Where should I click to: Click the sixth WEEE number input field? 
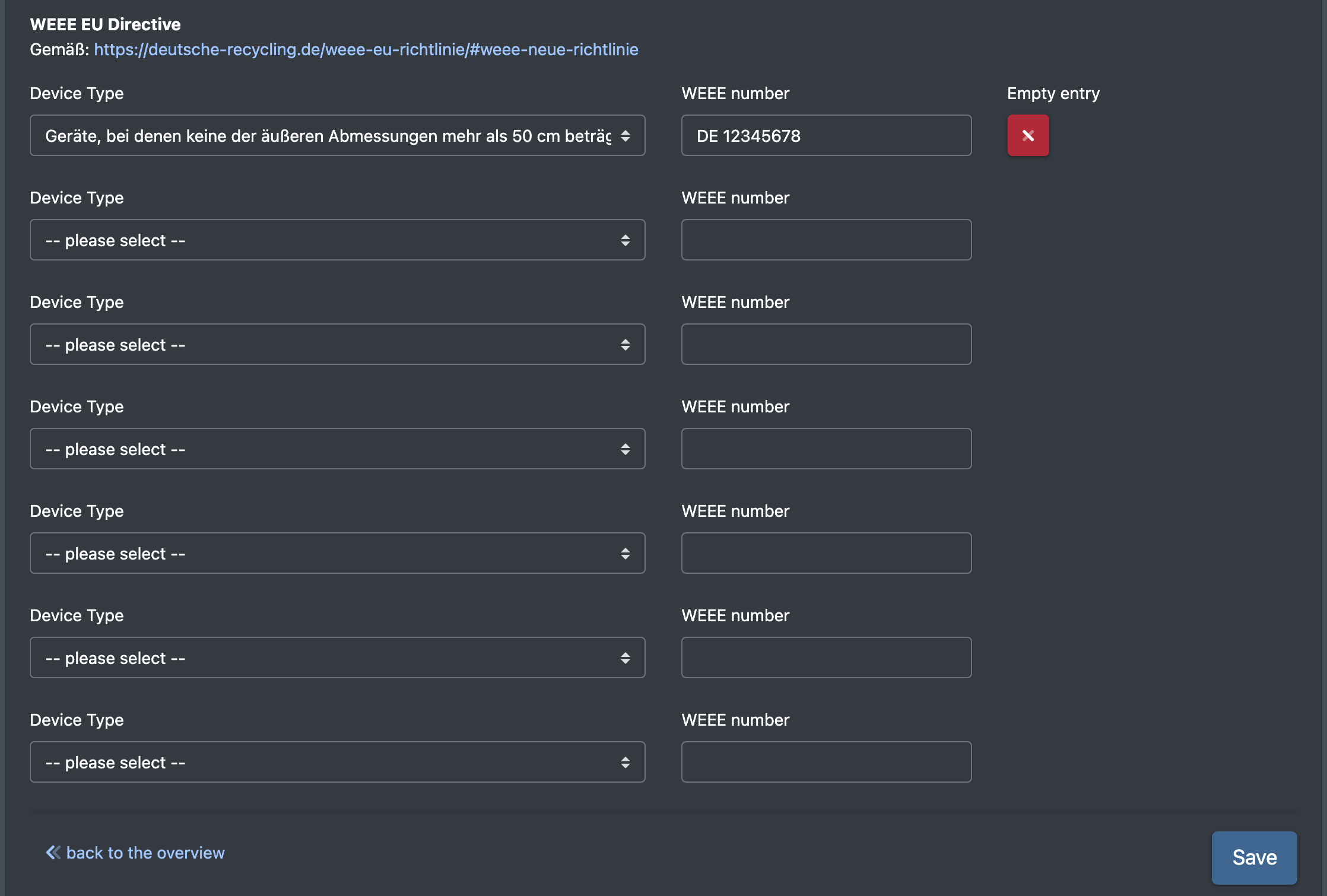pyautogui.click(x=826, y=657)
